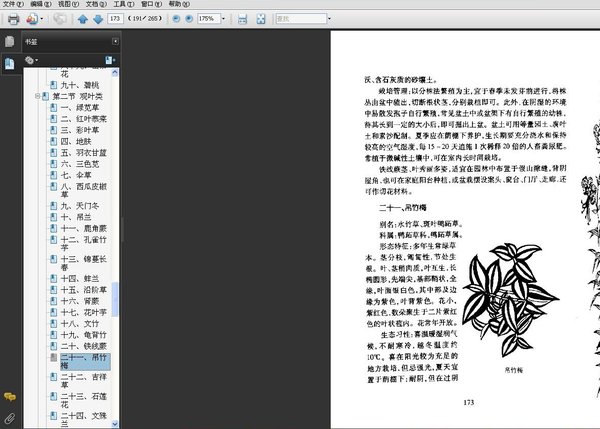
Task: Select bookmark 九、天门冬
Action: coord(80,206)
